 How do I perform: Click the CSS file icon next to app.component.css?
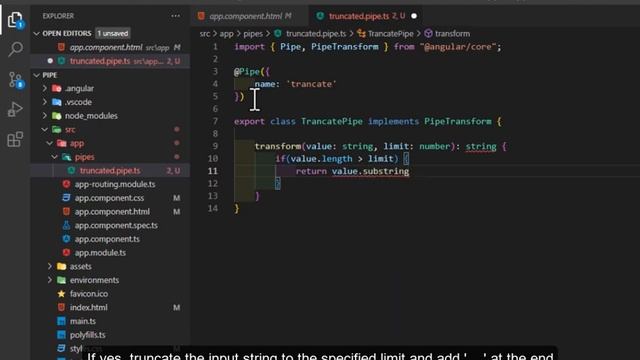point(66,198)
